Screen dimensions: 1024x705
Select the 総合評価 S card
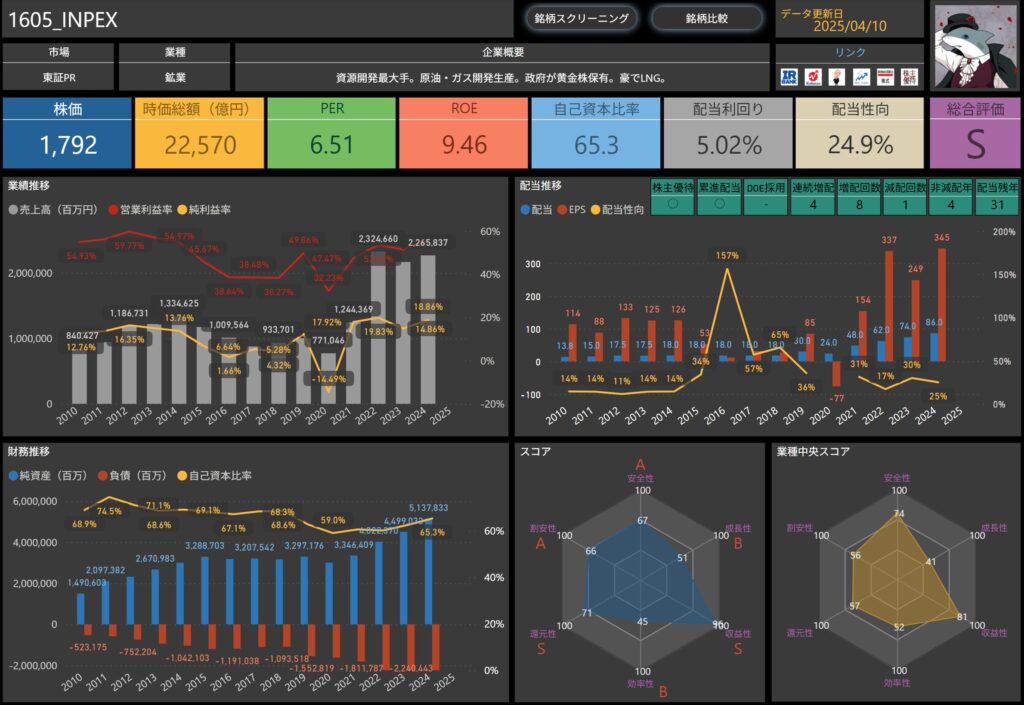pos(974,133)
